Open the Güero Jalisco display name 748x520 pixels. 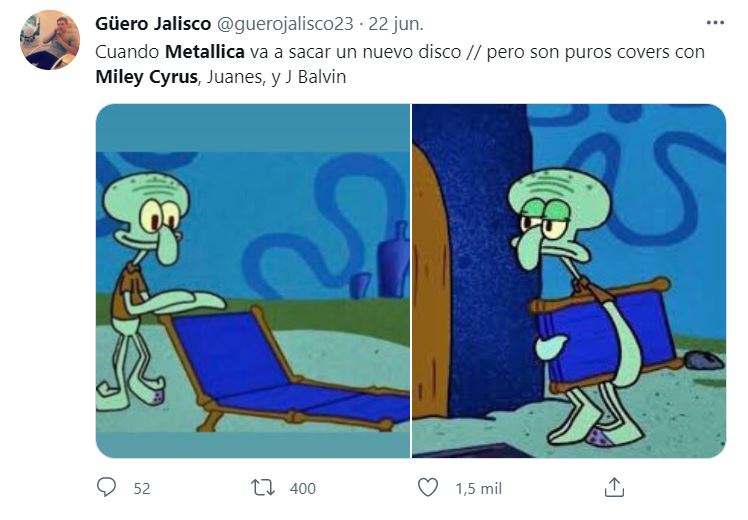click(153, 23)
